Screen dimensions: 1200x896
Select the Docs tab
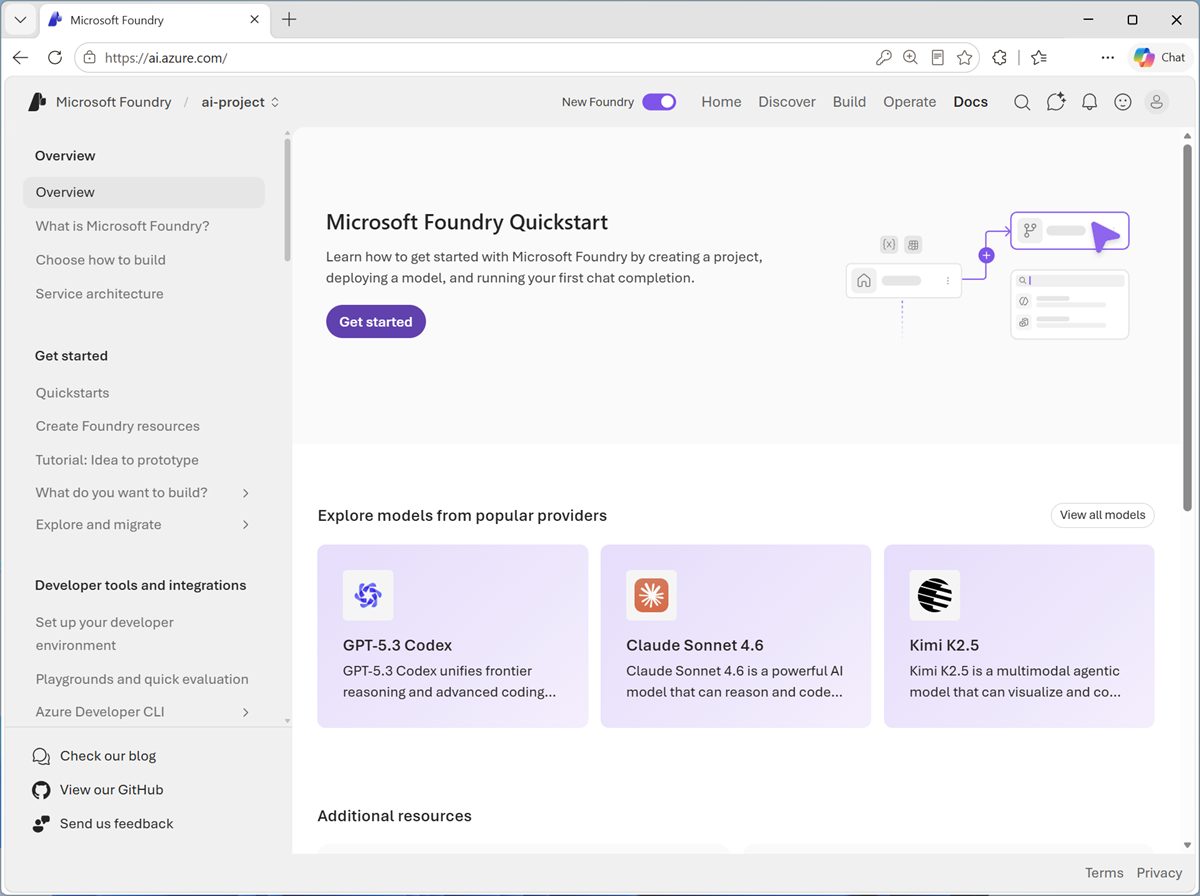click(x=970, y=102)
